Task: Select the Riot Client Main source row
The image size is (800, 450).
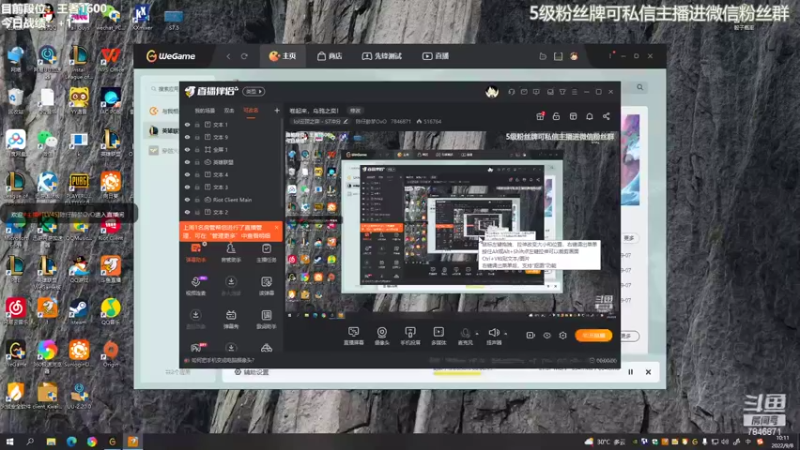Action: (231, 199)
